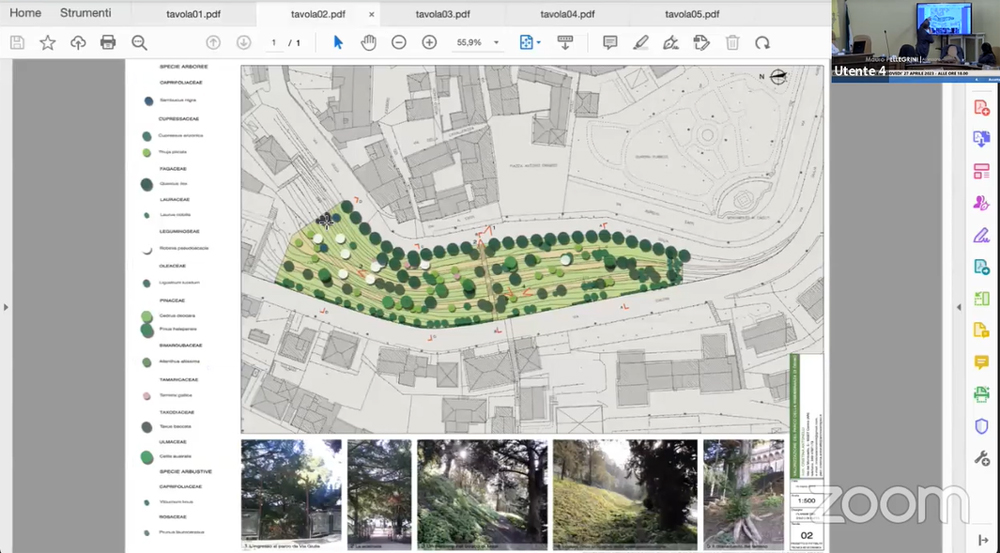The image size is (1000, 553).
Task: Open the Protect shield tool in sidebar
Action: tap(981, 426)
